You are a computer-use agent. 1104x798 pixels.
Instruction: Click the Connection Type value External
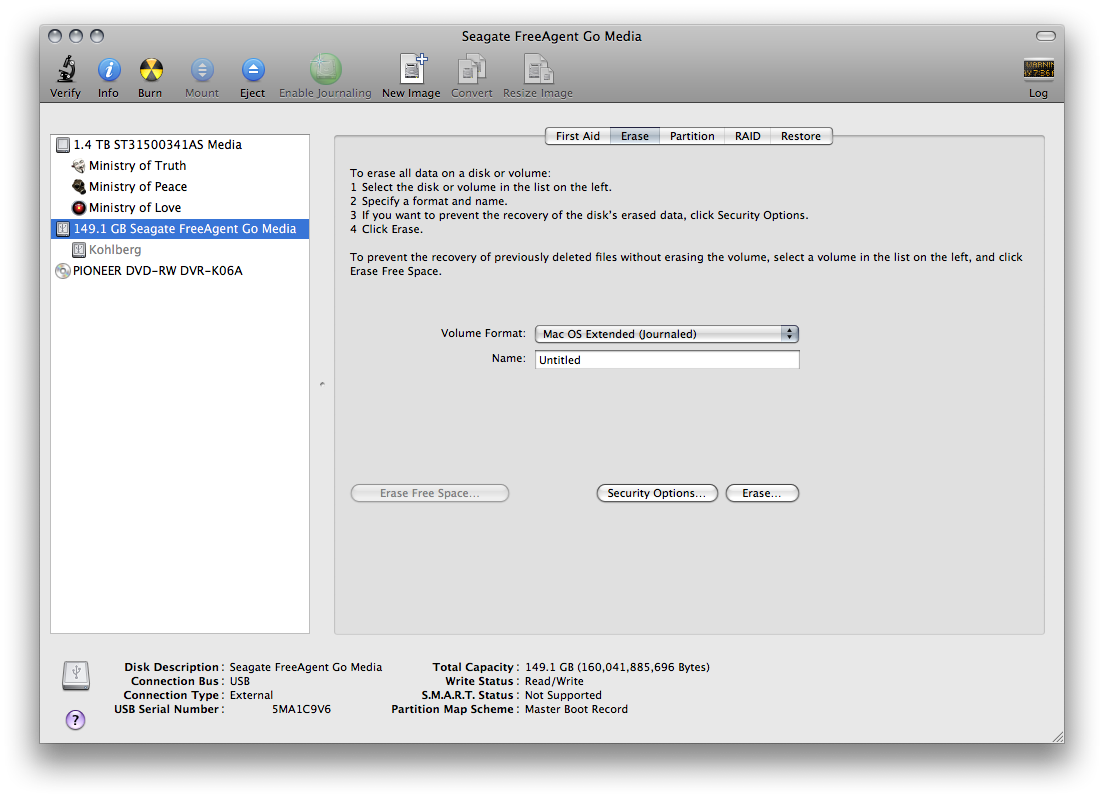point(251,695)
